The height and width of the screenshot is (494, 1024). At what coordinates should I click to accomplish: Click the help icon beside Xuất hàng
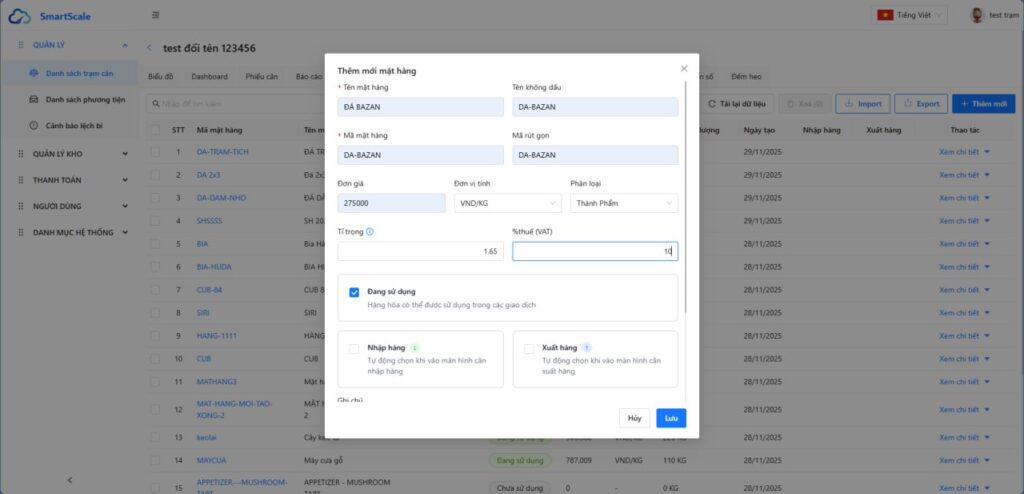tap(587, 348)
